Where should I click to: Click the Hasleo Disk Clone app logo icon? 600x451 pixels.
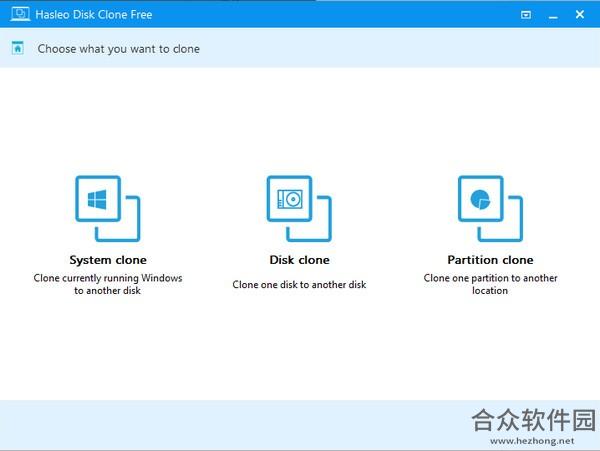20,14
